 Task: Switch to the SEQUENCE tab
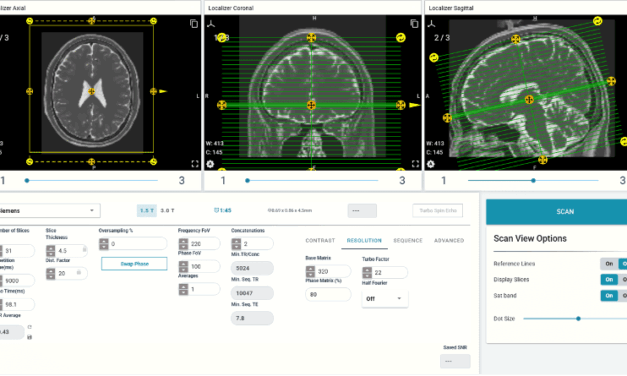(x=407, y=240)
